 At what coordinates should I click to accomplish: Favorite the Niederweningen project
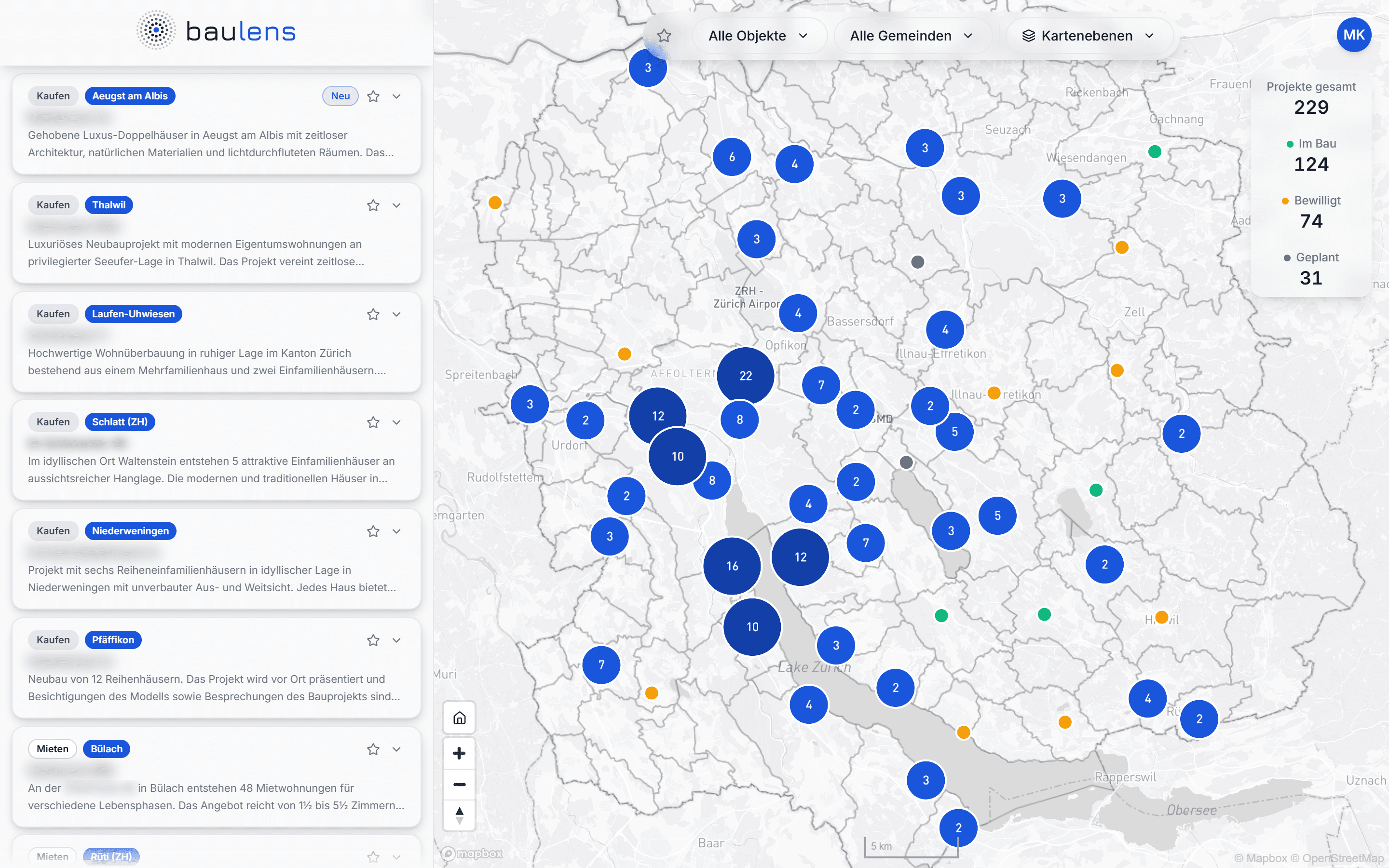(x=373, y=531)
